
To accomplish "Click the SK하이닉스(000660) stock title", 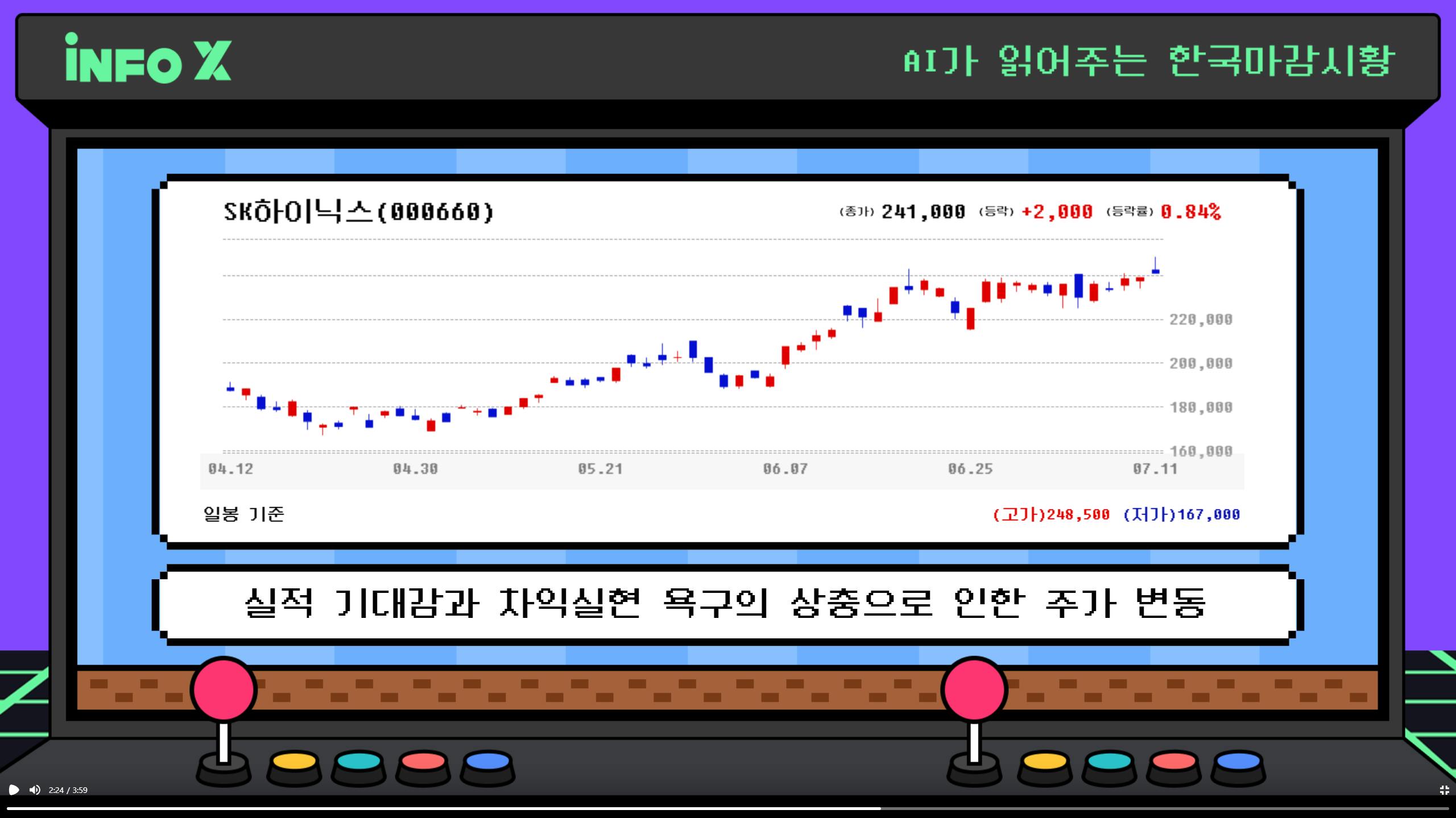I will tap(358, 212).
